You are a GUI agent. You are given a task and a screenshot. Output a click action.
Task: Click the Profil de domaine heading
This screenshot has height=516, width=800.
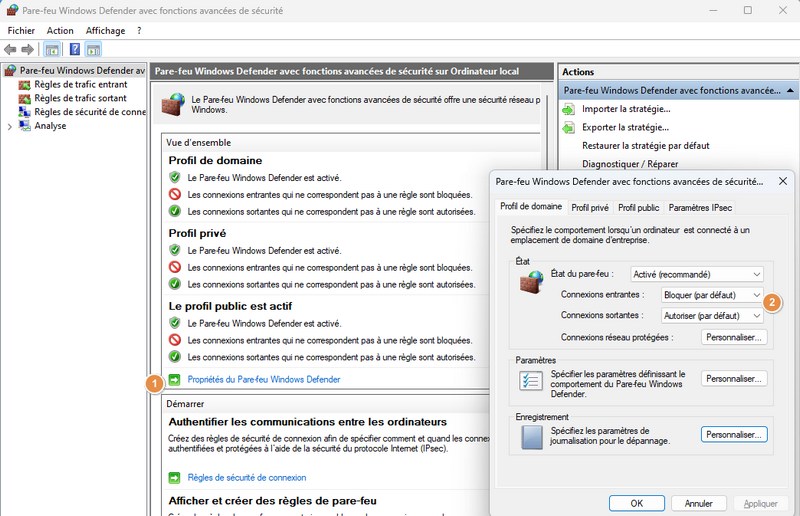215,160
